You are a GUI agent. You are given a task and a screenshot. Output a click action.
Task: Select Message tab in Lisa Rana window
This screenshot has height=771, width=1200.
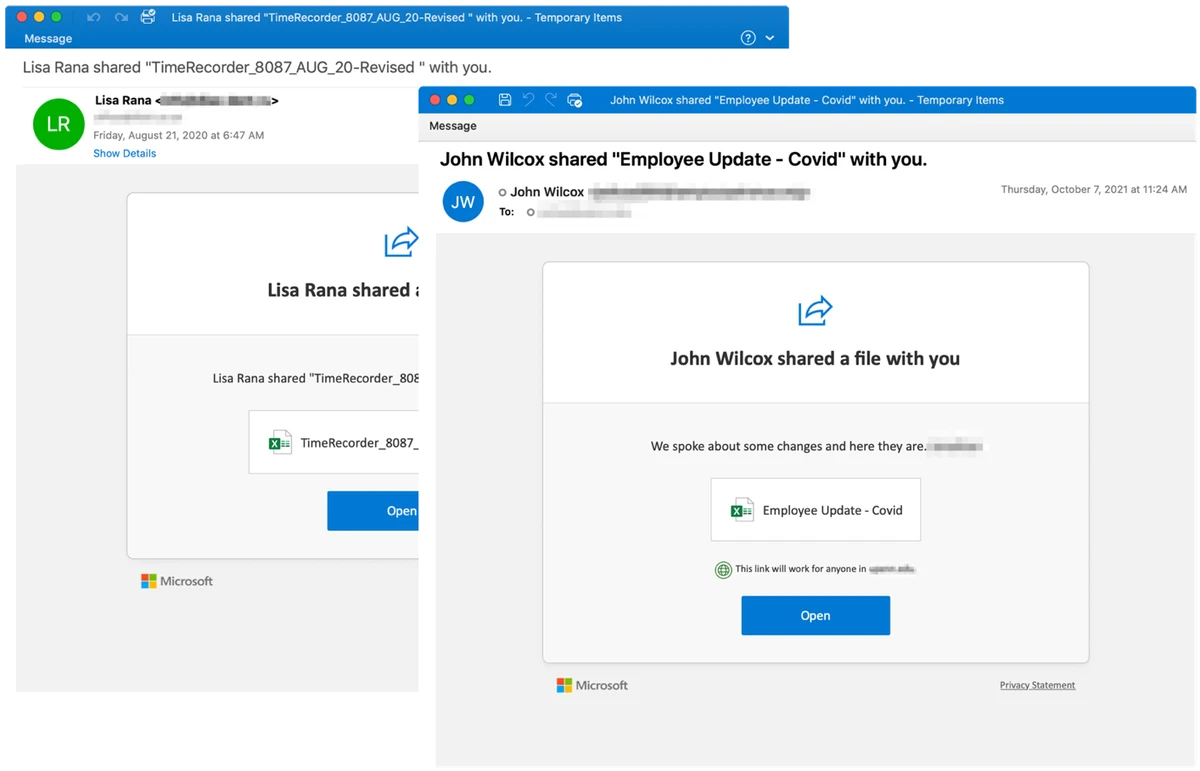(x=48, y=39)
